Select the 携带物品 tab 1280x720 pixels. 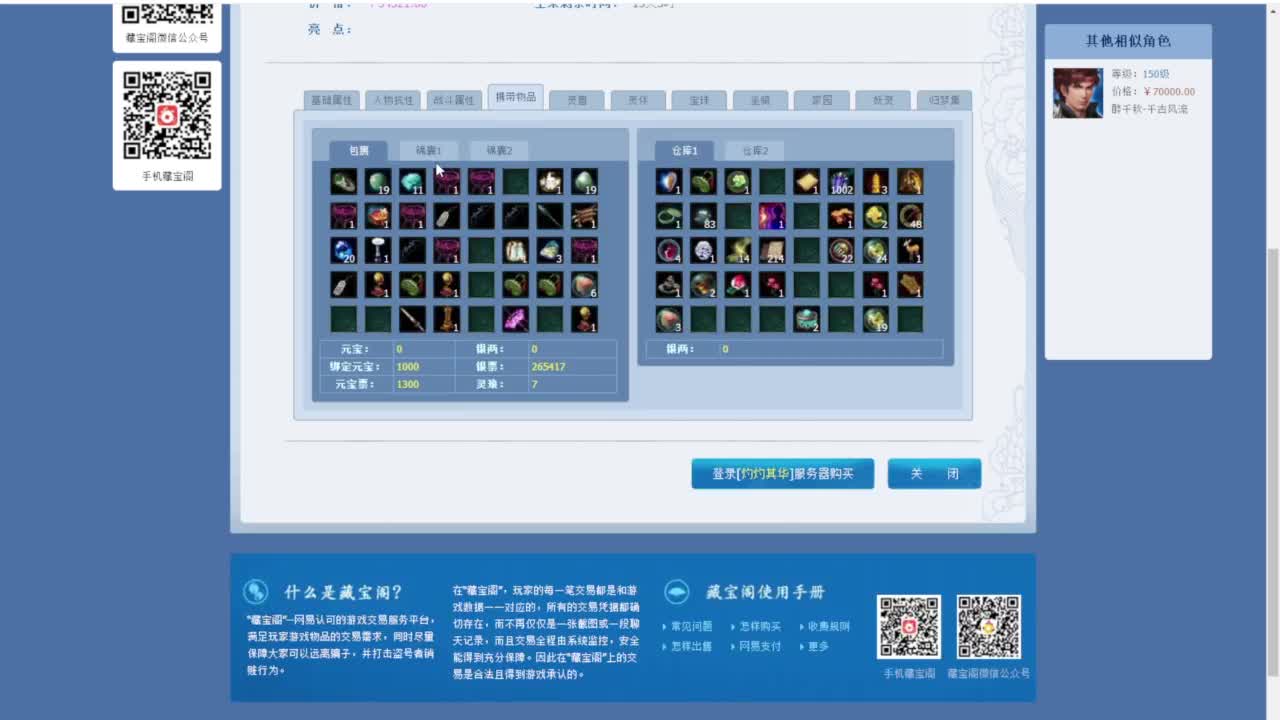tap(516, 97)
